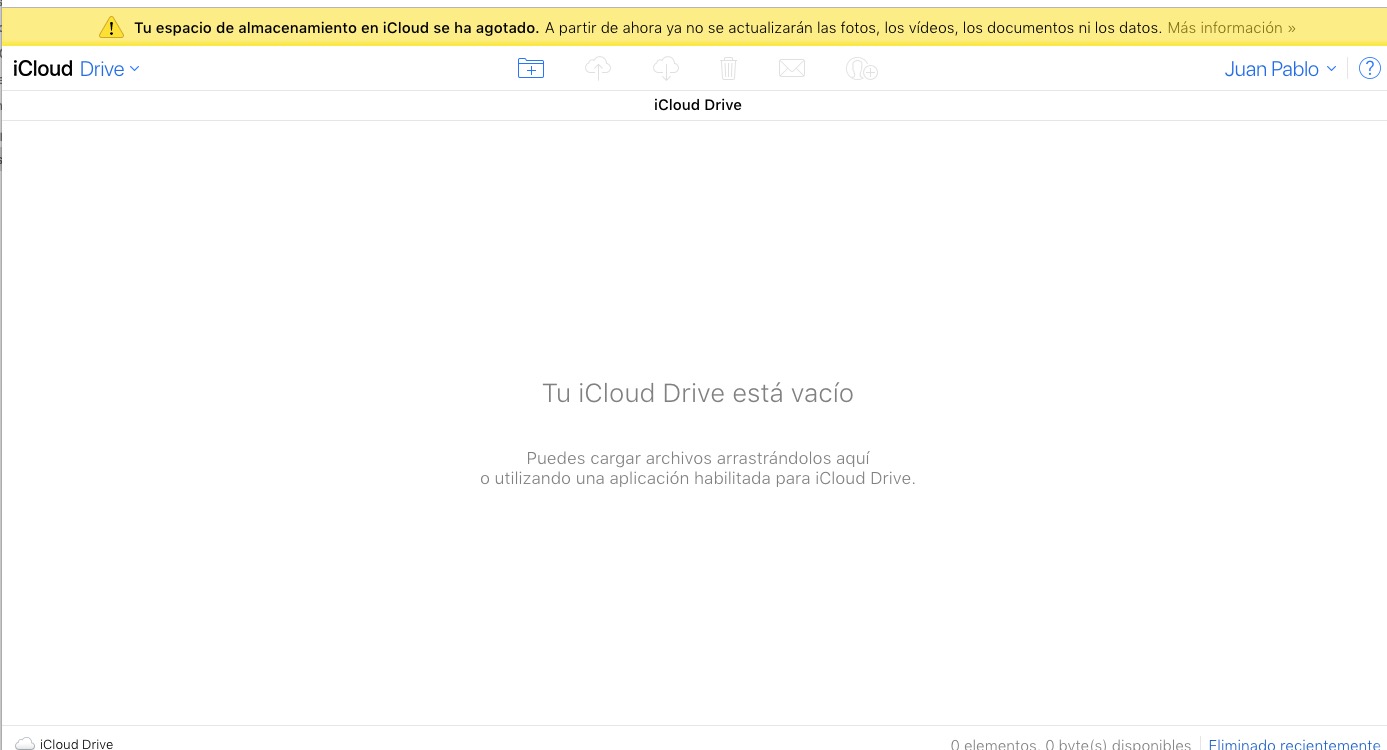Click the 'A partir de ahora ya no se actualizarán' banner sentence
This screenshot has height=750, width=1387.
tap(854, 28)
